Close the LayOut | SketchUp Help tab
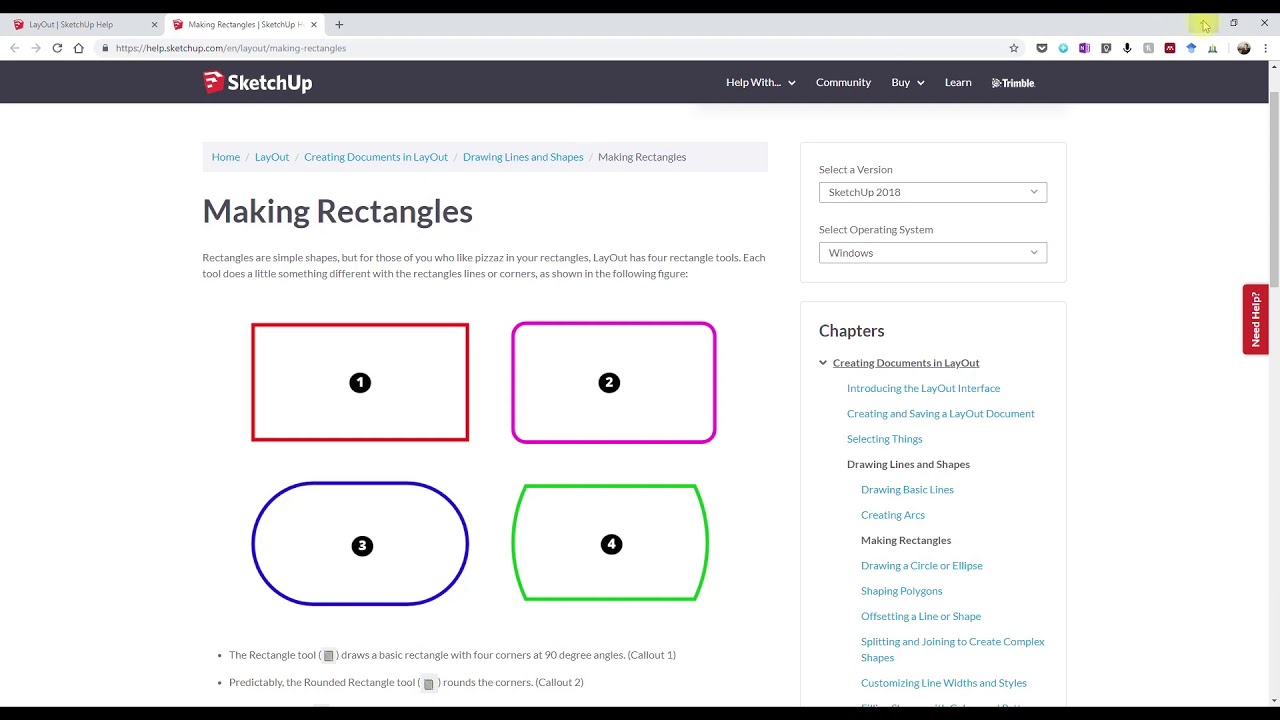 point(154,24)
